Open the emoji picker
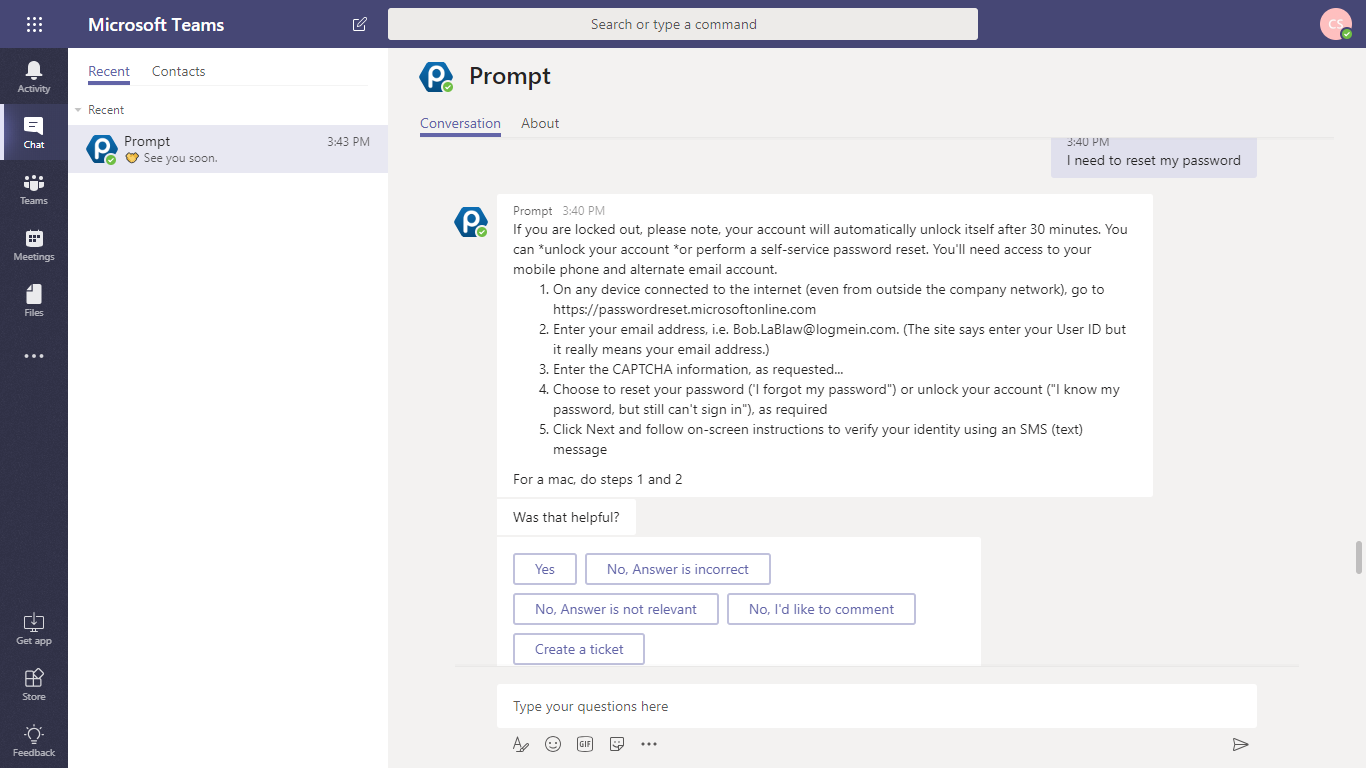Viewport: 1366px width, 768px height. 553,744
